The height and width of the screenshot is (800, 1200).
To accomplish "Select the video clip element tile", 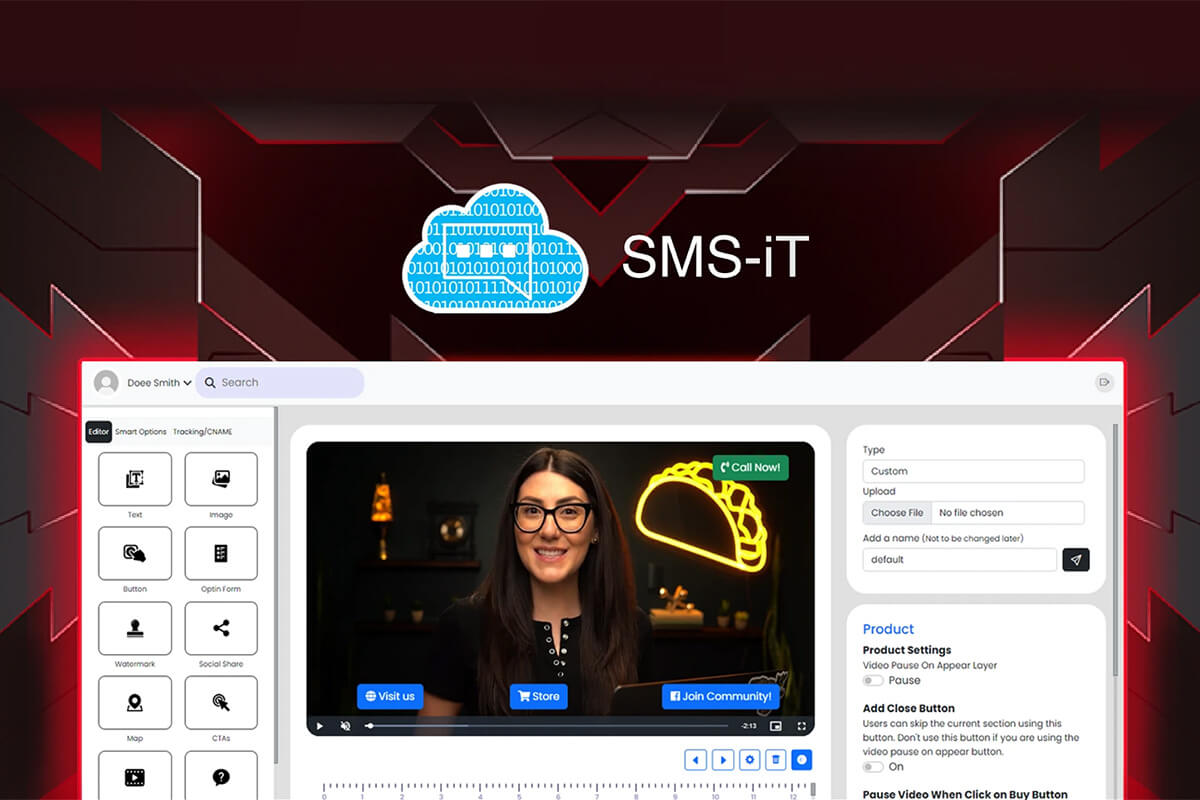I will 135,776.
